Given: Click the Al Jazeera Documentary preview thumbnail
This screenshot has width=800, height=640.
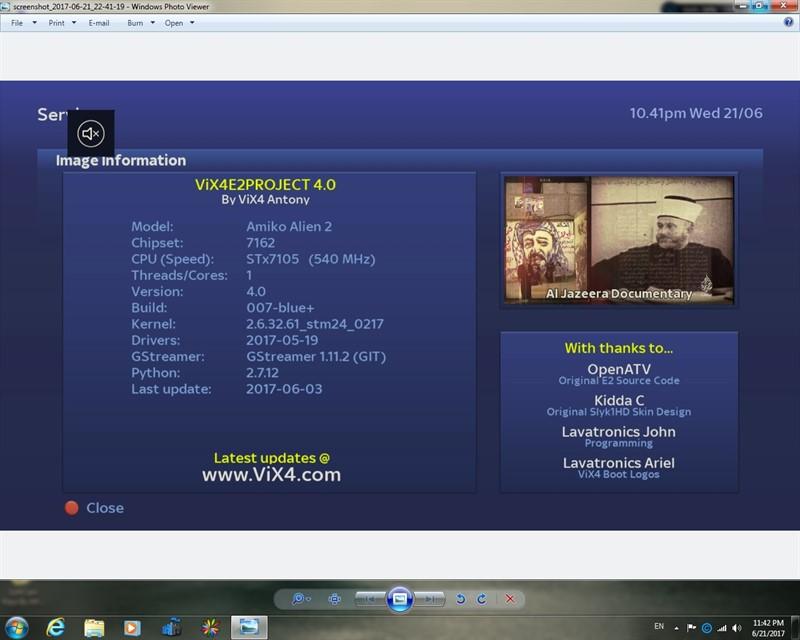Looking at the screenshot, I should click(x=619, y=240).
